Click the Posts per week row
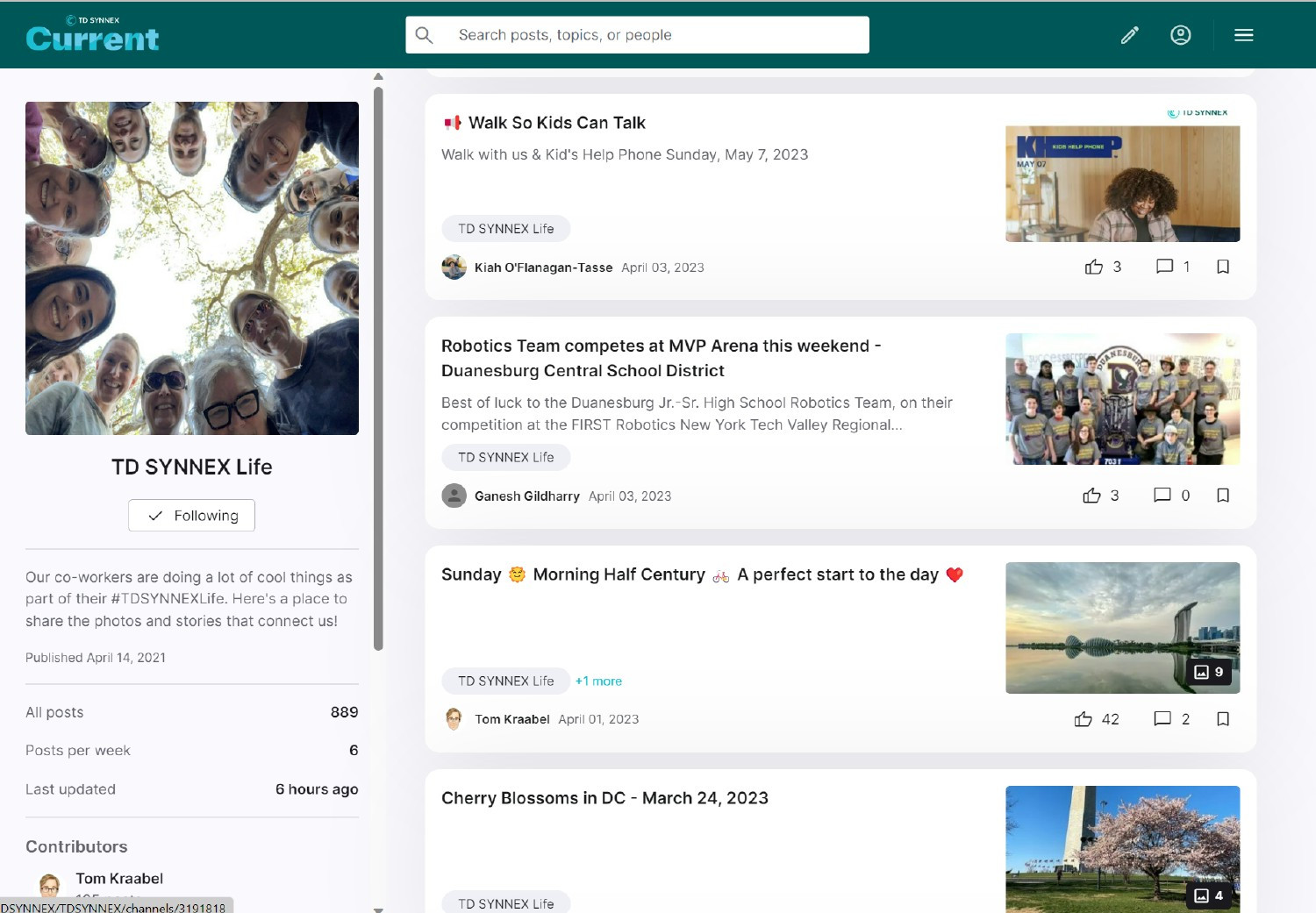The image size is (1316, 913). point(192,751)
